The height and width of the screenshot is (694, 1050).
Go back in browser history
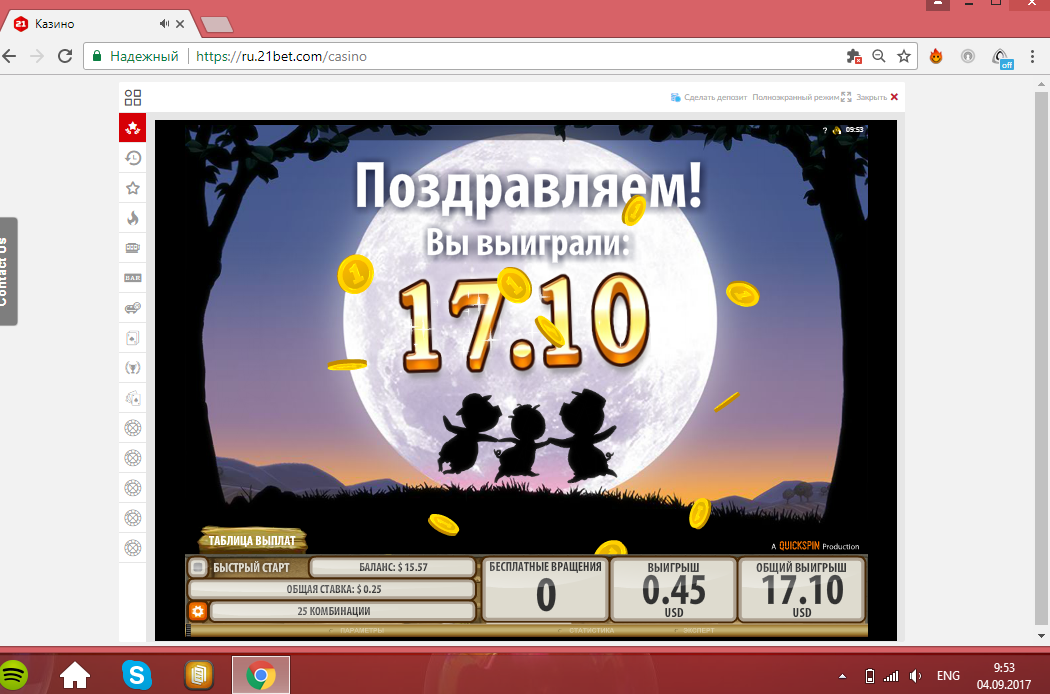tap(10, 56)
